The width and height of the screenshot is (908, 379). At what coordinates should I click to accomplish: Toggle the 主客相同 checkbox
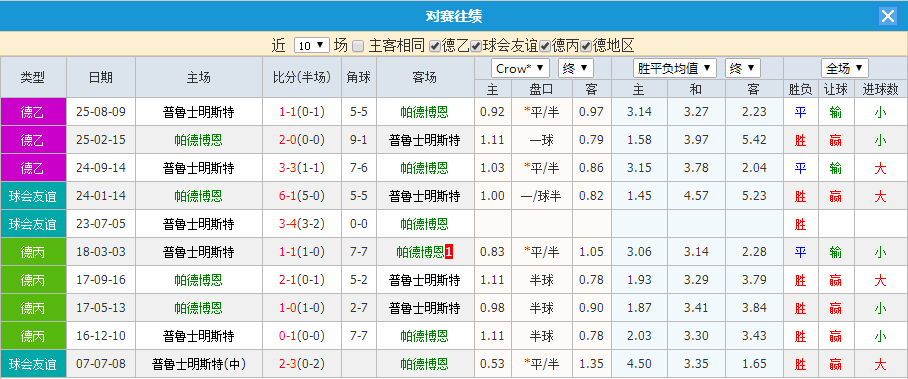click(x=358, y=46)
